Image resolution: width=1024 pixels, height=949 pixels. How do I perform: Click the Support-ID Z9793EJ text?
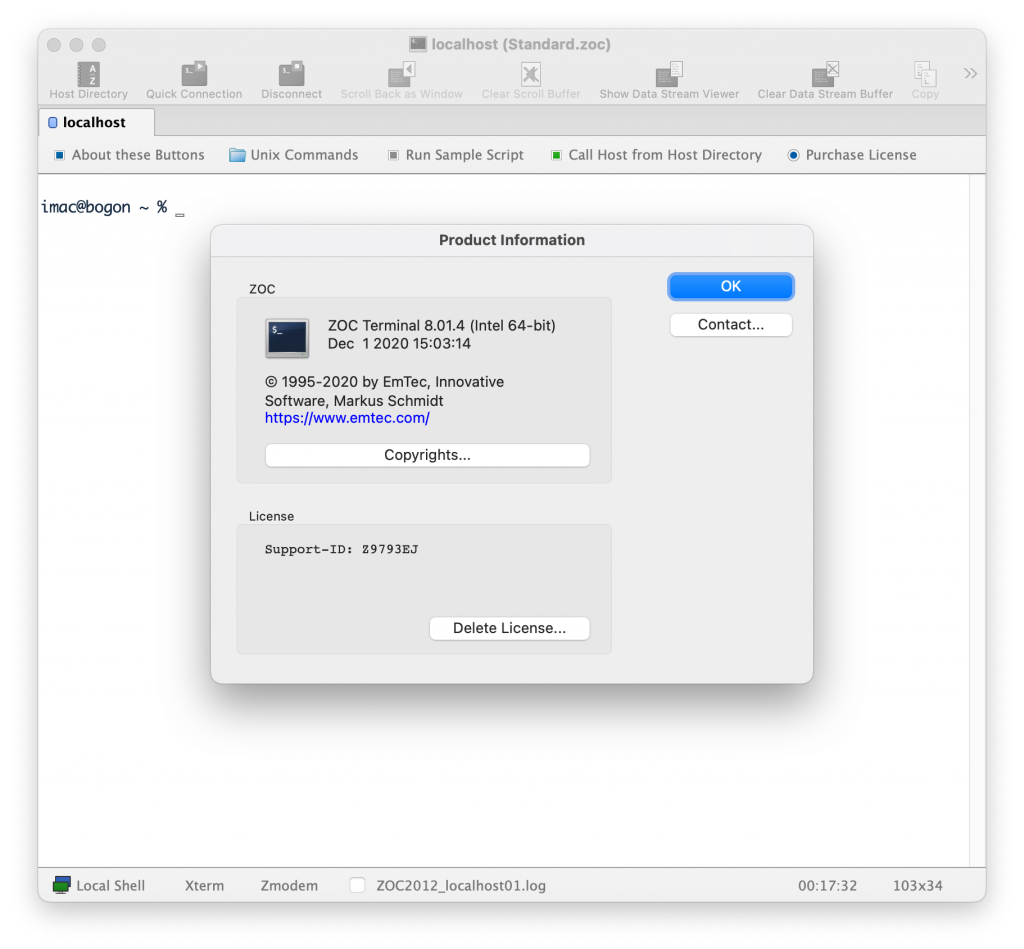tap(341, 549)
